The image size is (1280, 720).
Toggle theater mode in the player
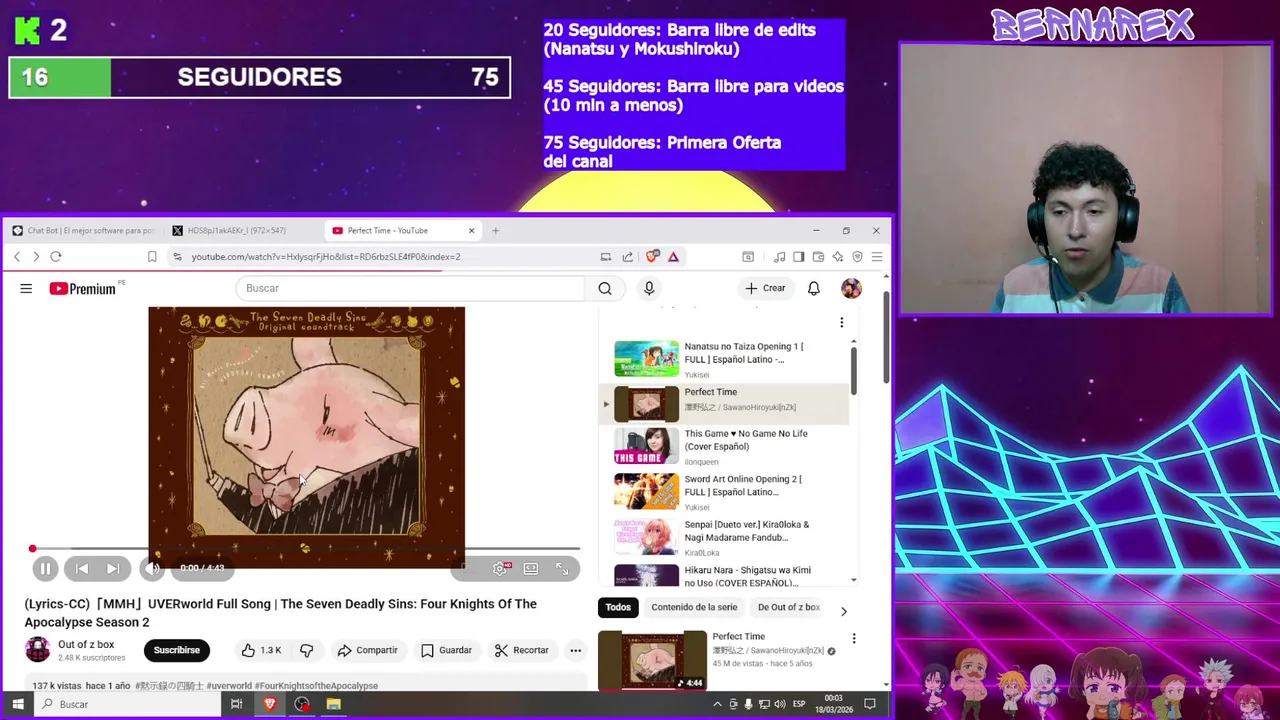531,568
